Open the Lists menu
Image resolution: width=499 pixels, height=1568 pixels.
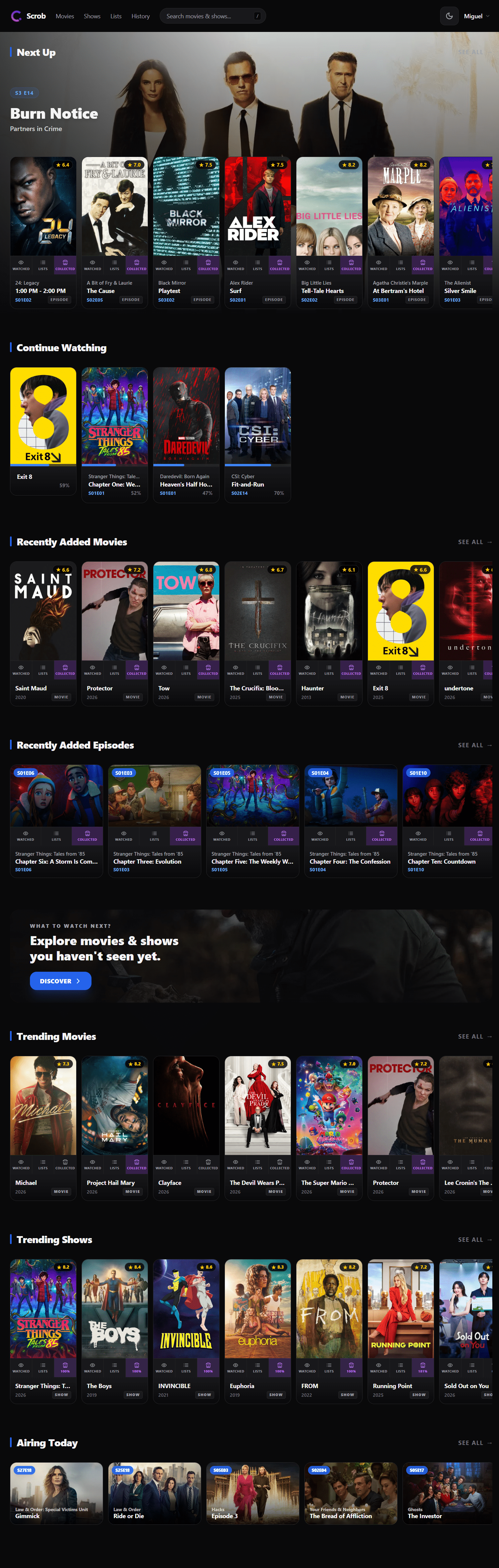[116, 16]
